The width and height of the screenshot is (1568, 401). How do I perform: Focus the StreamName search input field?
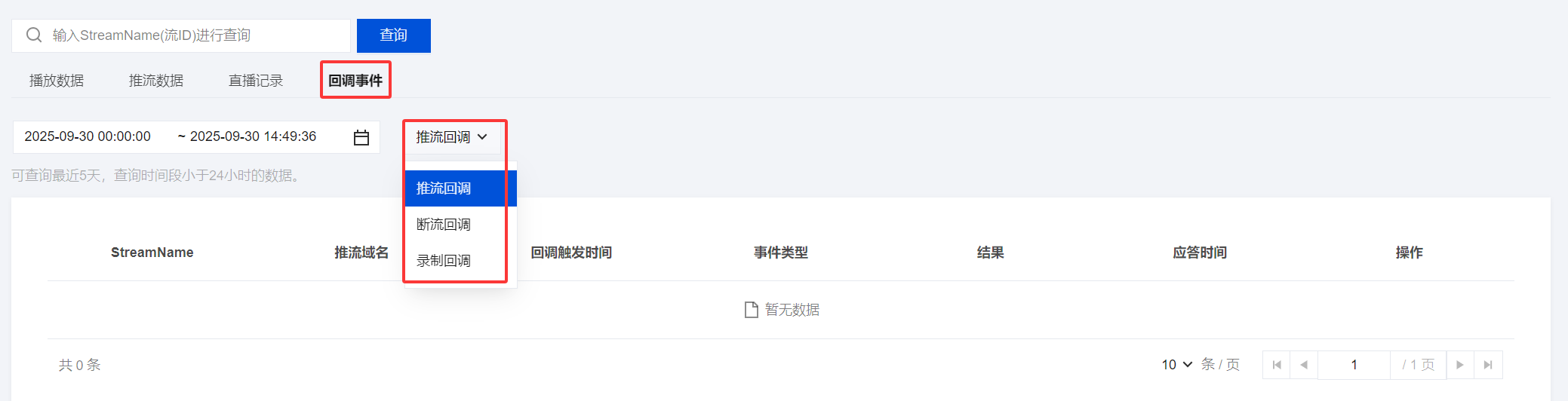196,35
